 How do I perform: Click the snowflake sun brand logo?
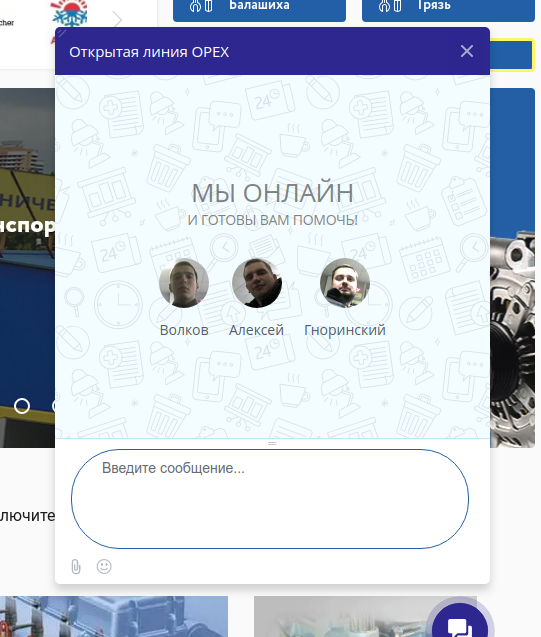(69, 14)
